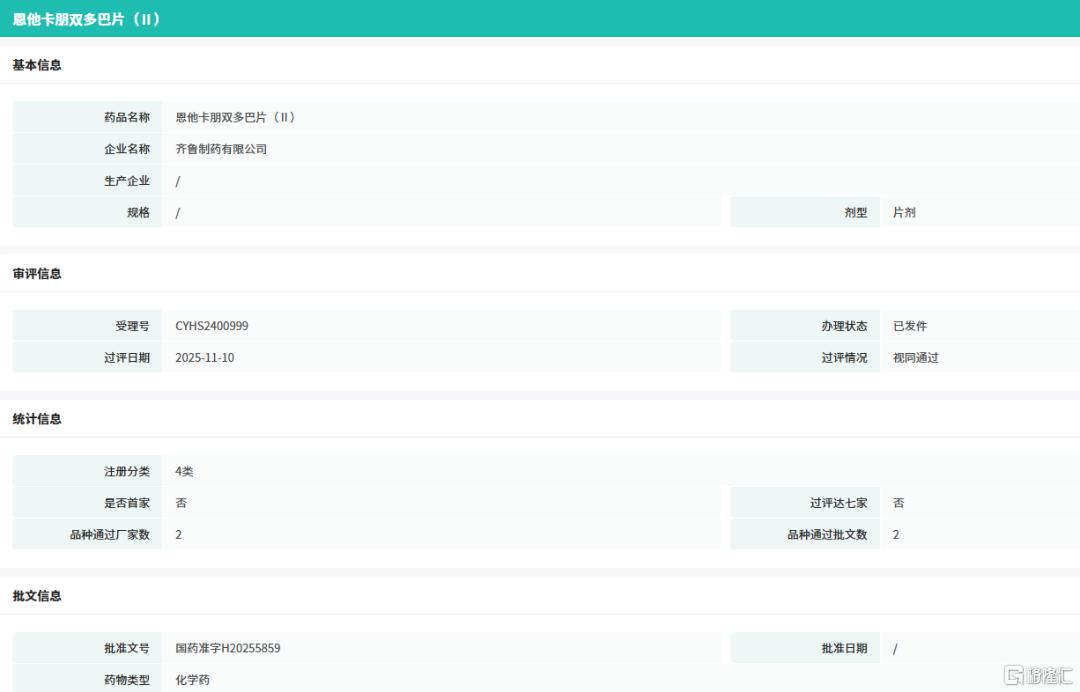Click the 批文信息 section heading

tap(37, 596)
